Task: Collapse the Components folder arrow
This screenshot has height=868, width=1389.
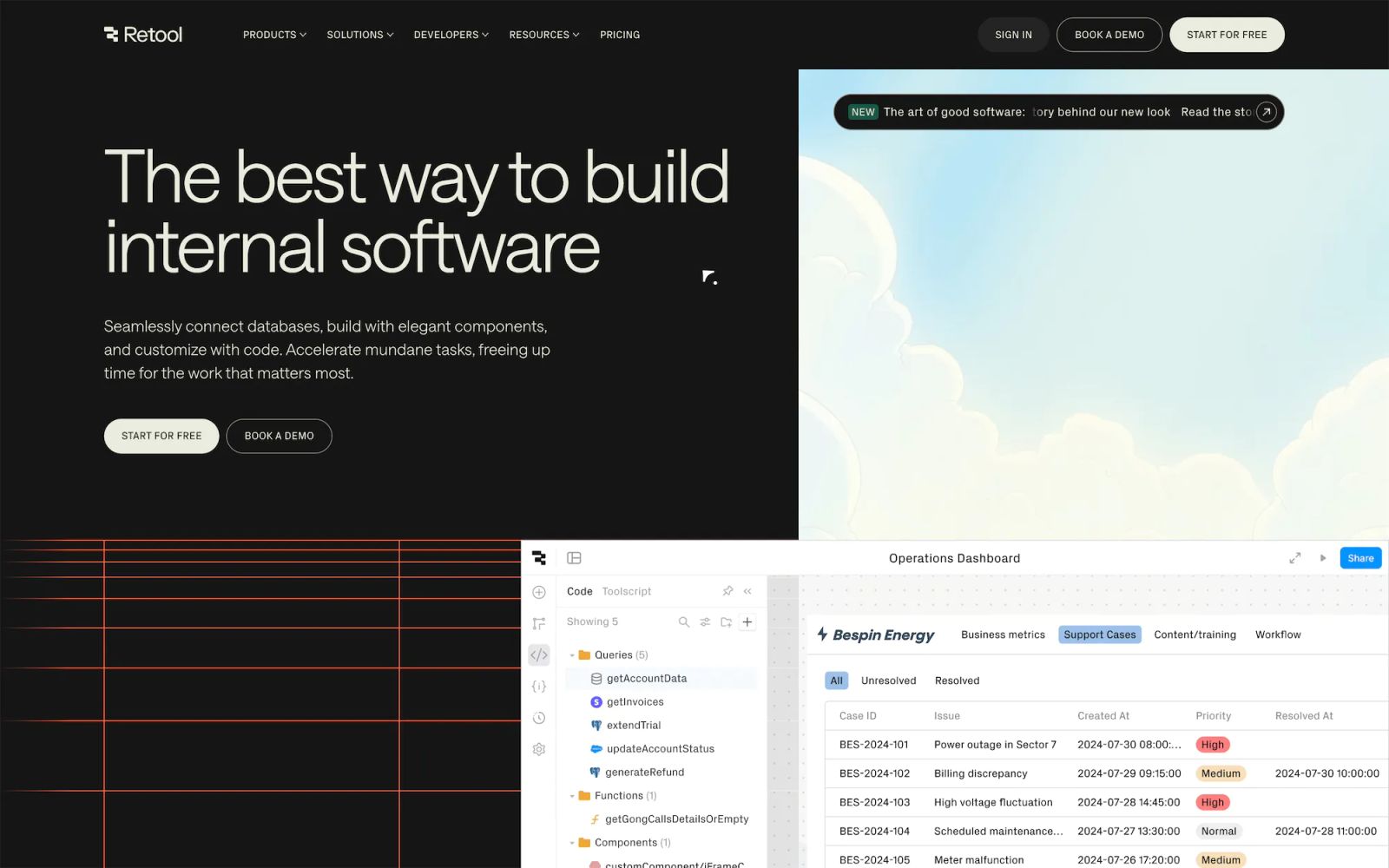Action: click(572, 843)
